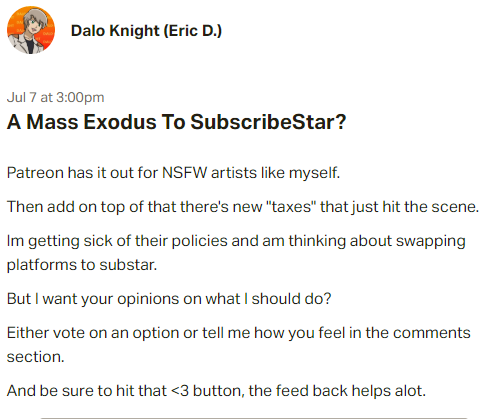Click the word Exodus in the title
The height and width of the screenshot is (419, 490).
point(120,122)
